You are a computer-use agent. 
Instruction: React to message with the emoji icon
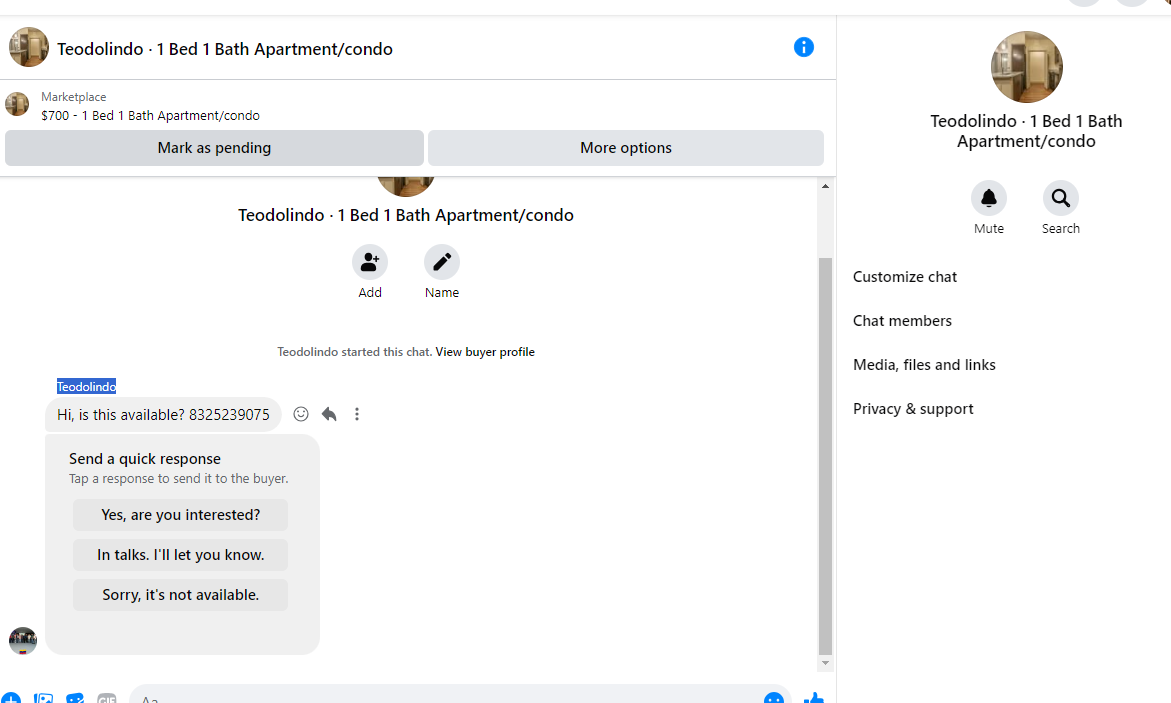pyautogui.click(x=301, y=414)
